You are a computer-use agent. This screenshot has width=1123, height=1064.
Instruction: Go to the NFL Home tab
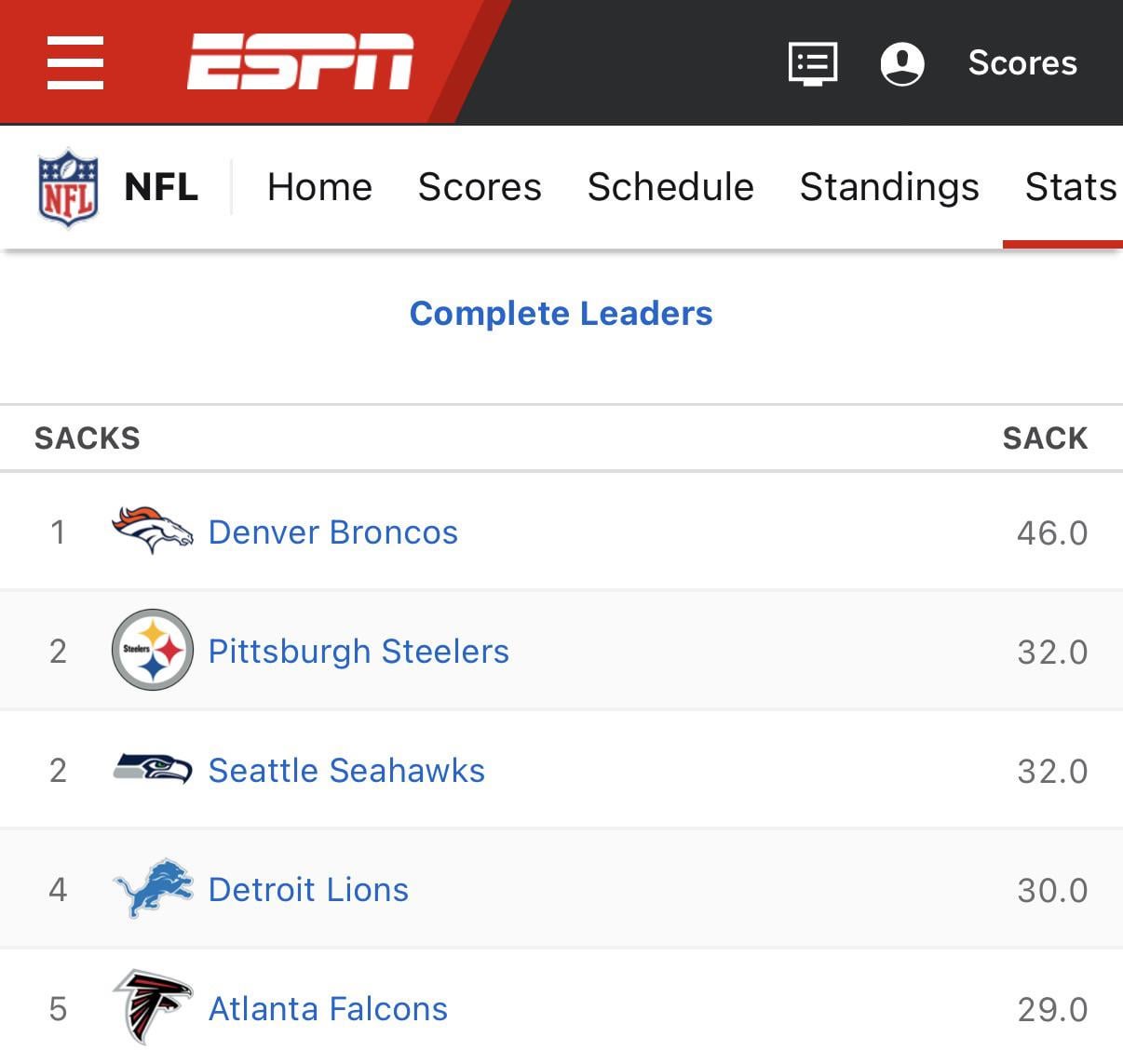point(319,187)
